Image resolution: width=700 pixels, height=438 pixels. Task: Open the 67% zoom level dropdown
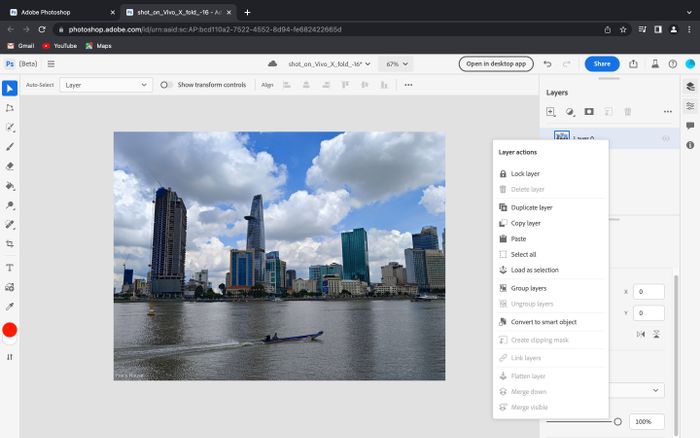tap(397, 64)
